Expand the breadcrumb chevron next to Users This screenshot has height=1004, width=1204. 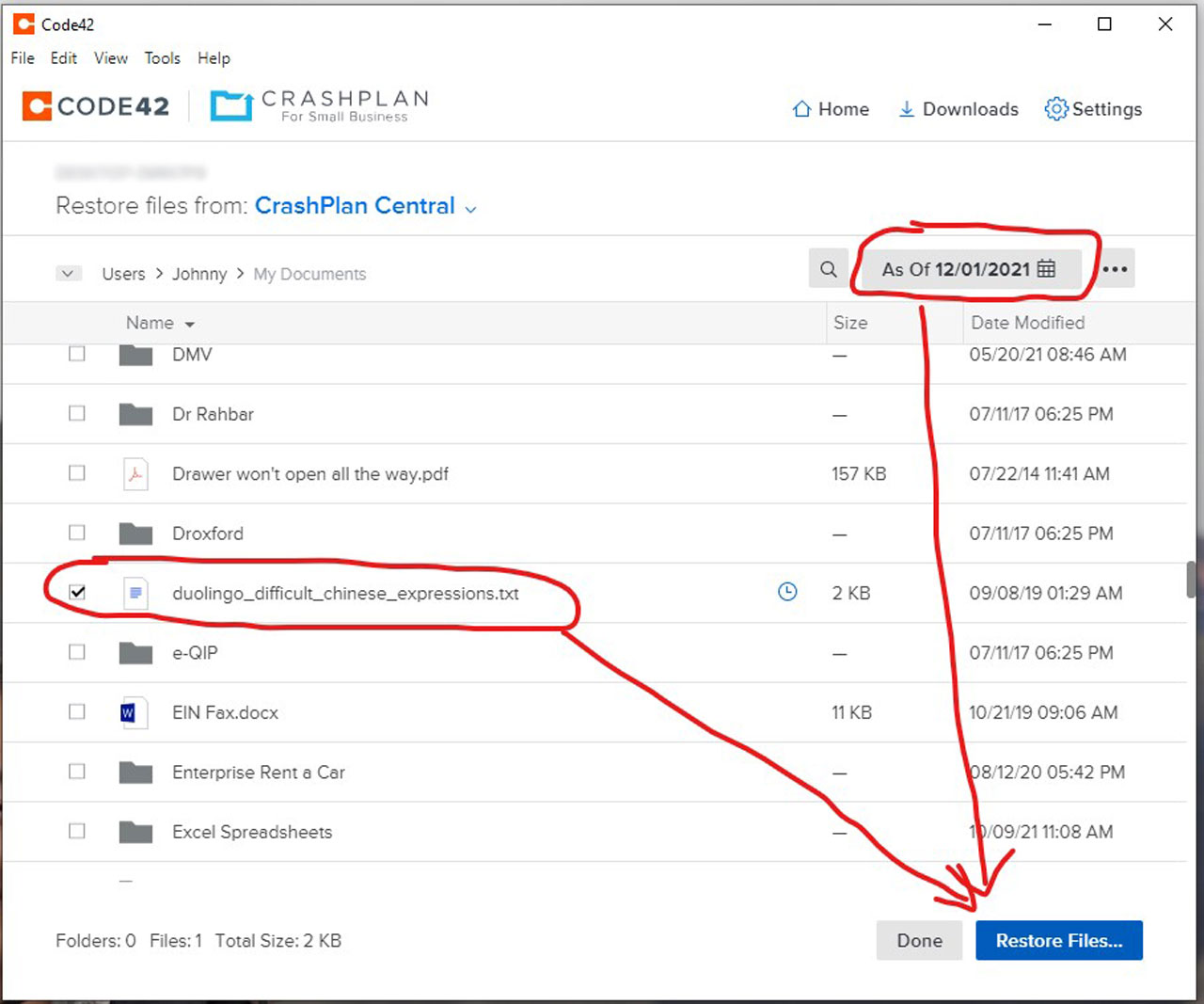(68, 273)
